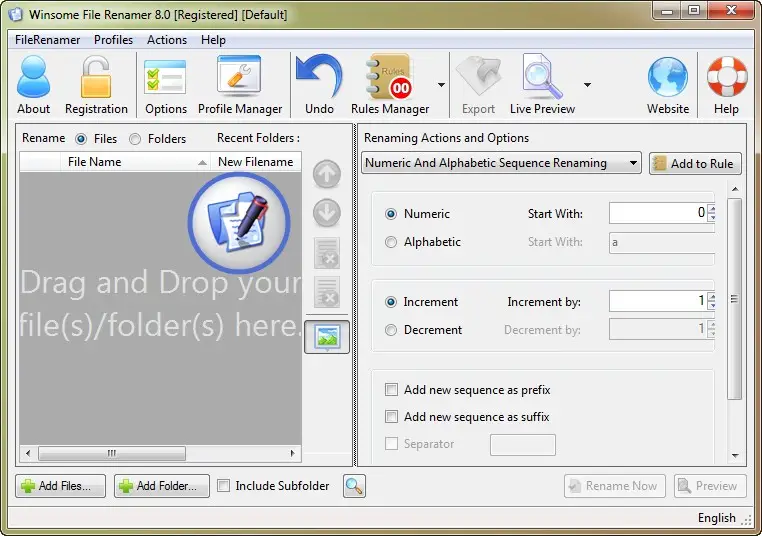Click the app icon in title bar
This screenshot has height=536, width=762.
[x=15, y=14]
